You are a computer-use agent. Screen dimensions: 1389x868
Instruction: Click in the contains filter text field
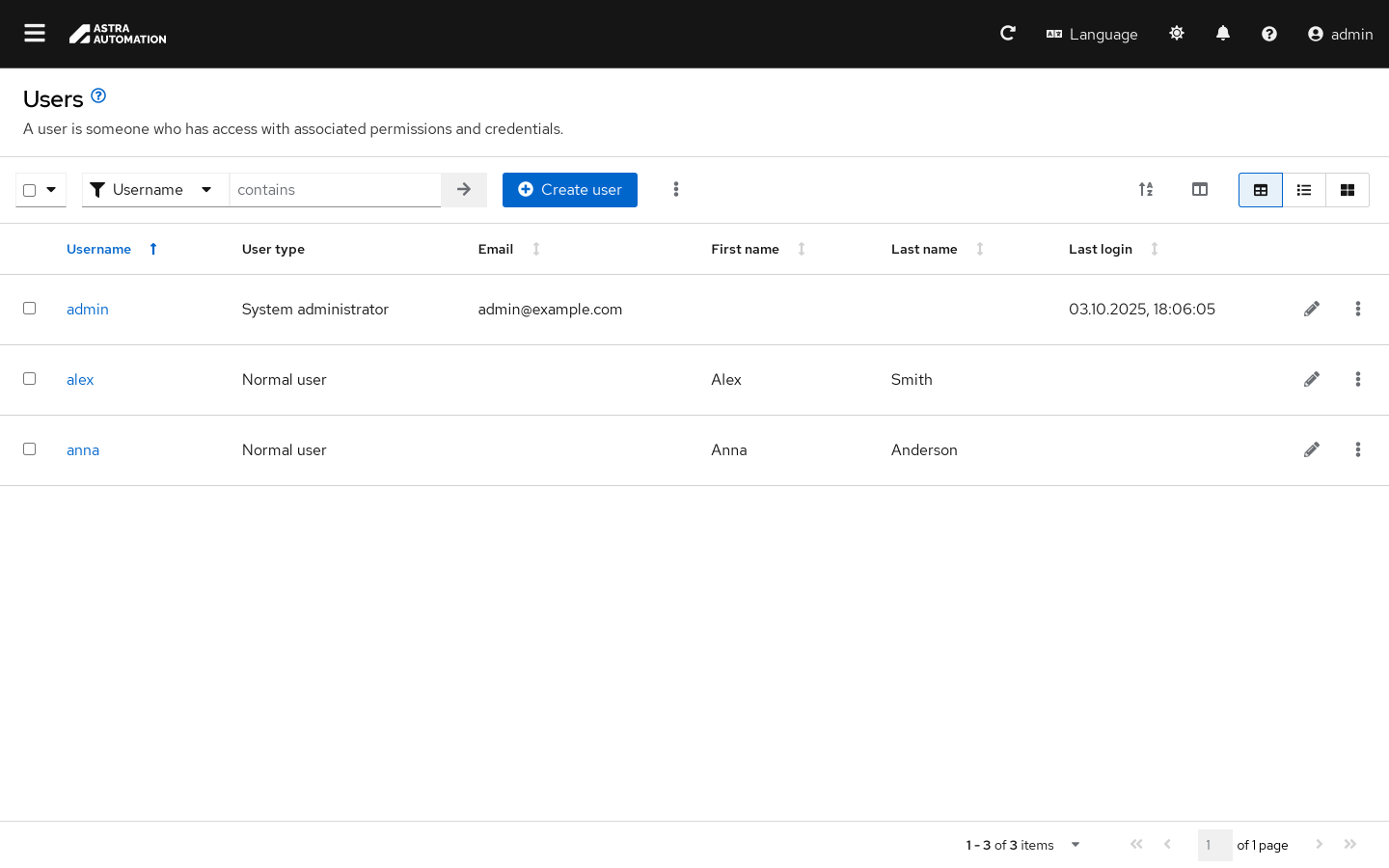[335, 190]
